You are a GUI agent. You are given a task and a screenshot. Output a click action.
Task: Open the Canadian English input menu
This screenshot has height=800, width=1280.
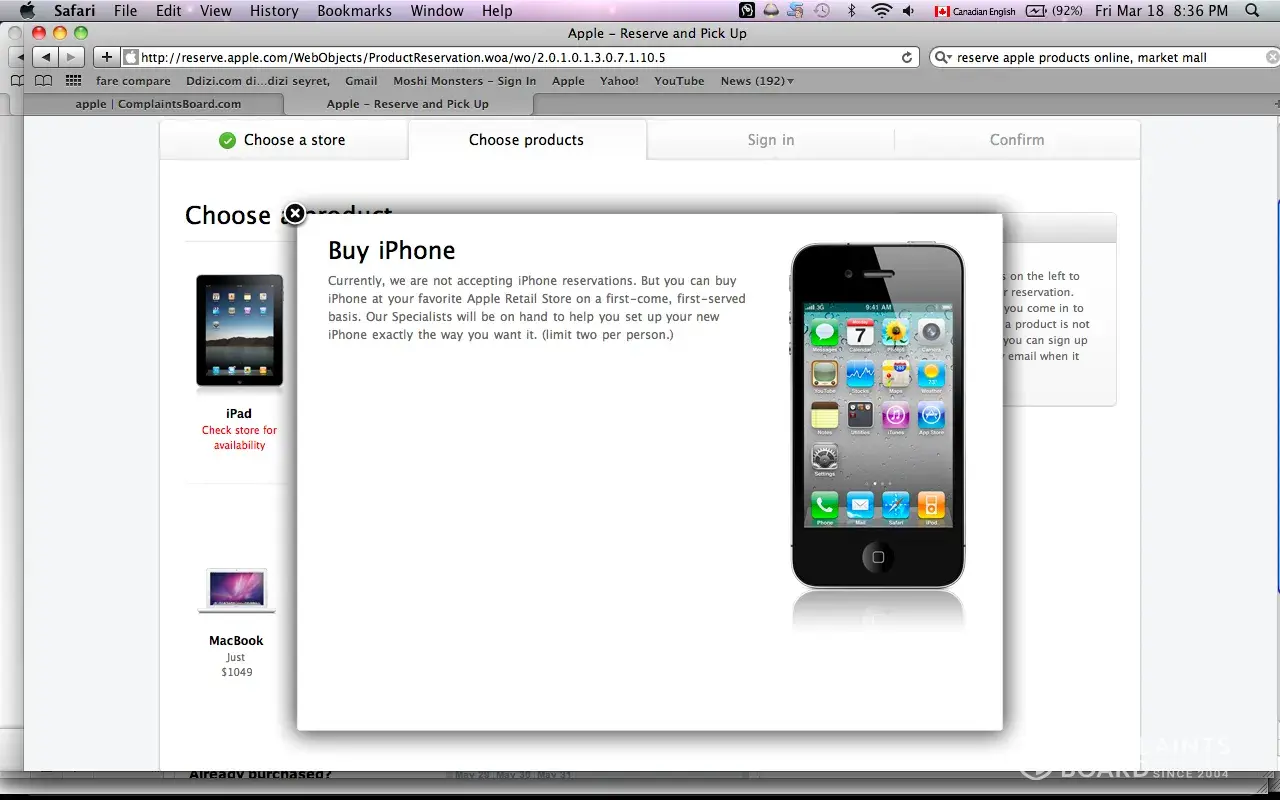[975, 11]
